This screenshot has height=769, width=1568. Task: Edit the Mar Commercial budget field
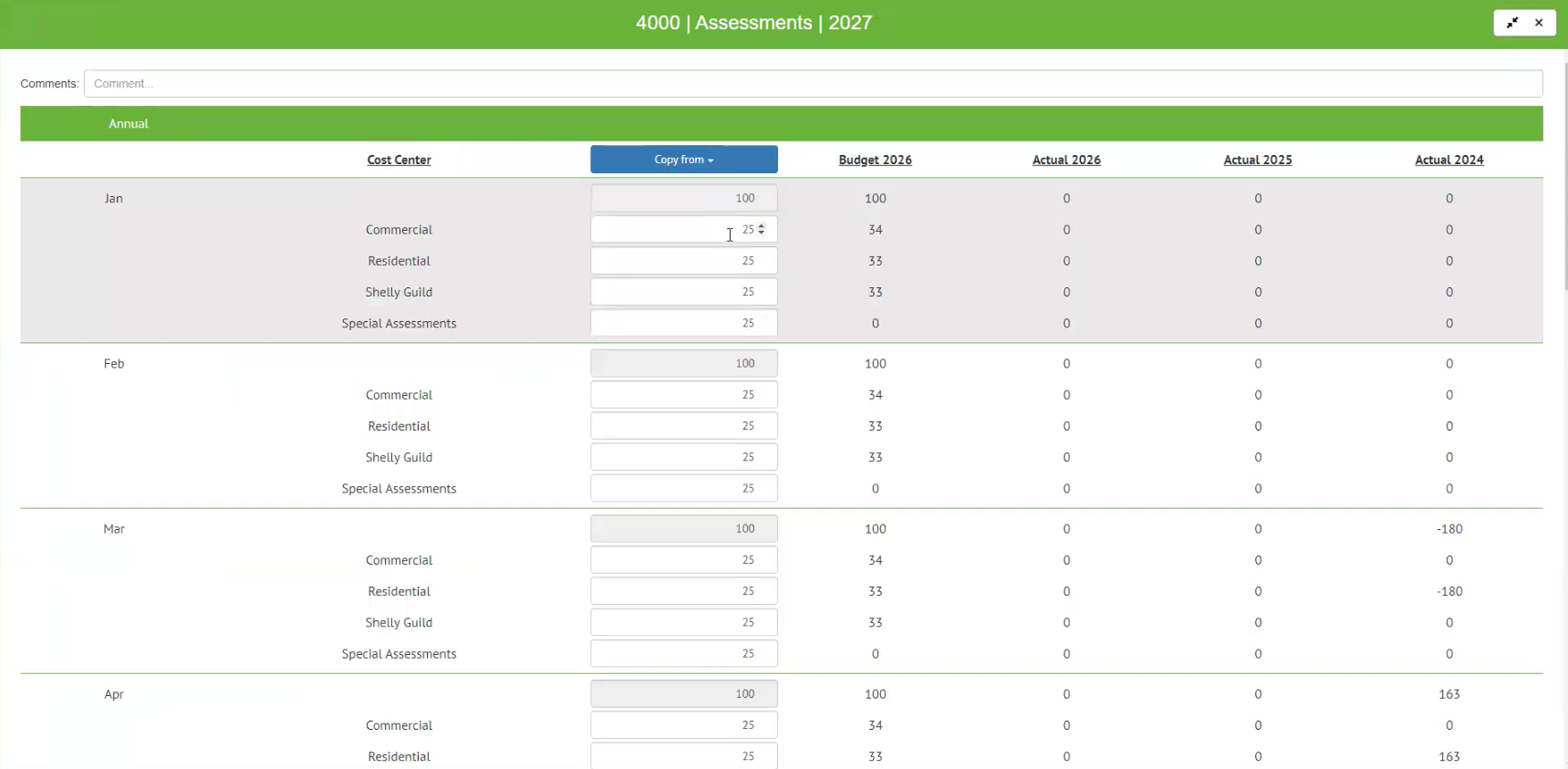(x=684, y=560)
